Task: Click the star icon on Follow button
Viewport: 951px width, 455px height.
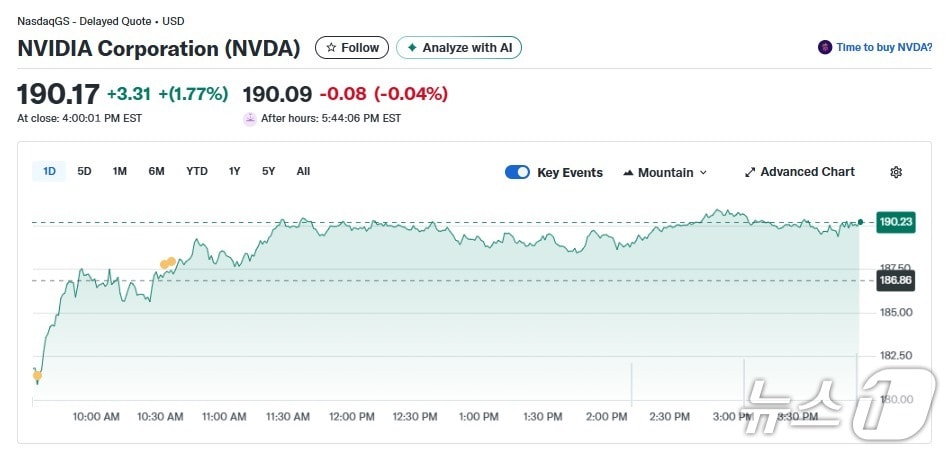Action: pos(331,48)
